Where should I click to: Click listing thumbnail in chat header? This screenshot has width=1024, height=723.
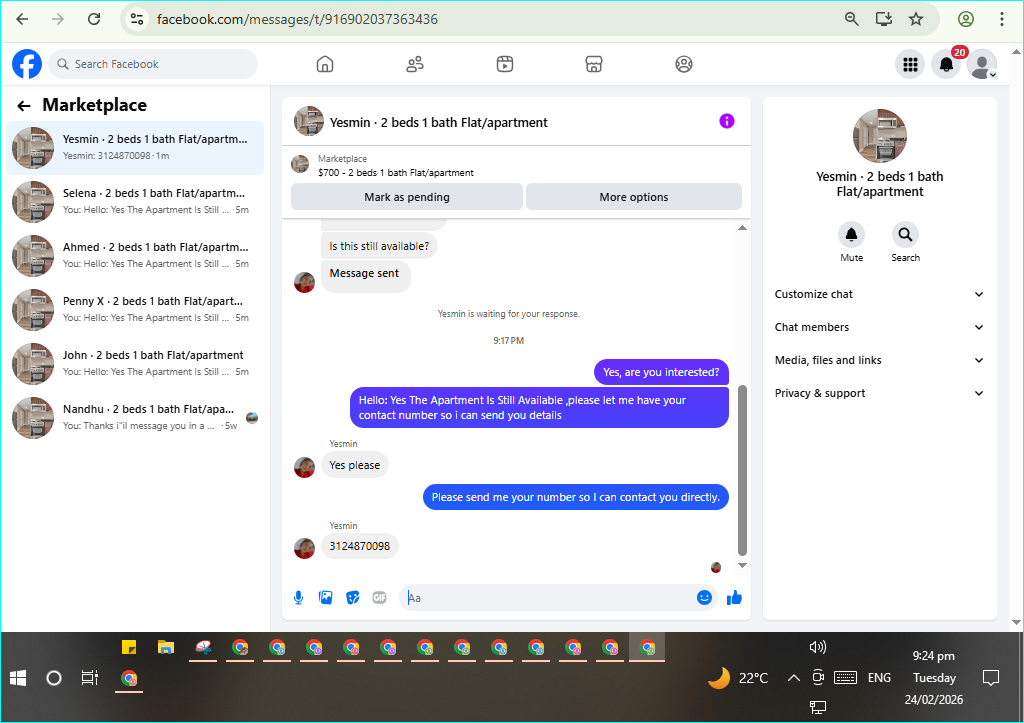coord(309,121)
